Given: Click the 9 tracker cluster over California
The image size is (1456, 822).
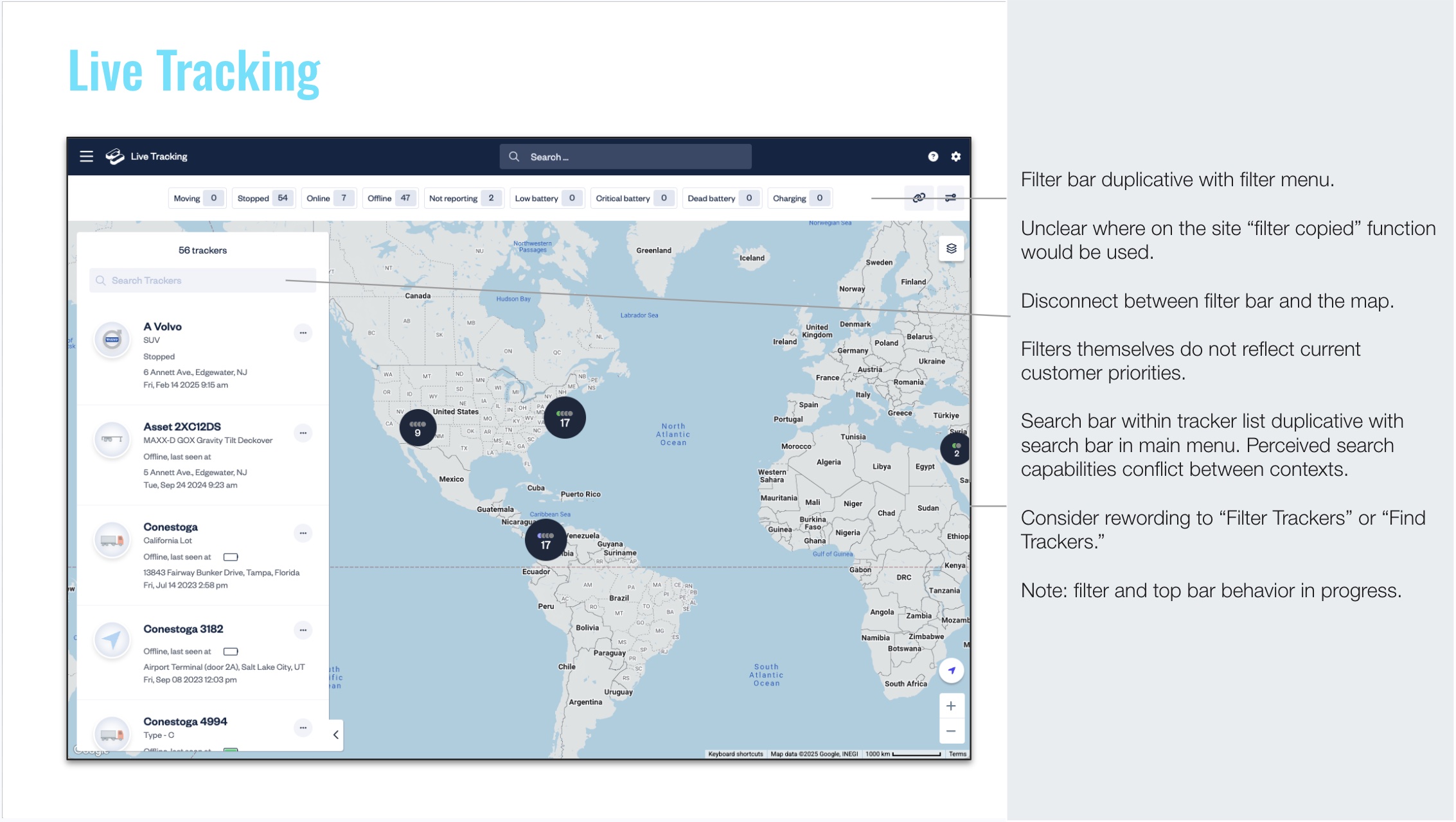Looking at the screenshot, I should pos(418,428).
